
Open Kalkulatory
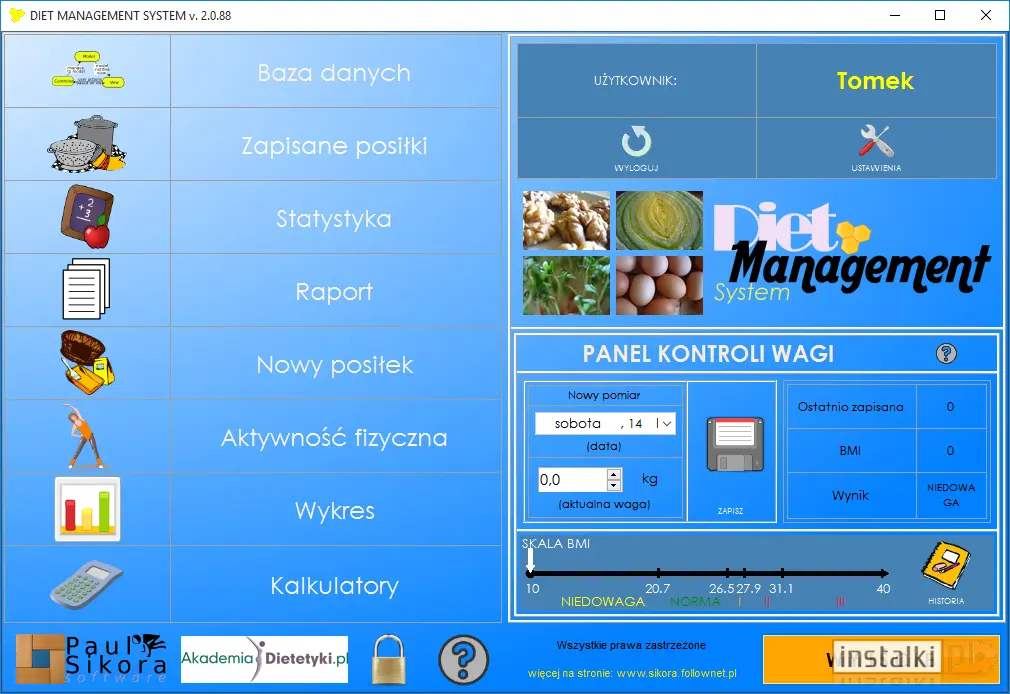(x=334, y=585)
